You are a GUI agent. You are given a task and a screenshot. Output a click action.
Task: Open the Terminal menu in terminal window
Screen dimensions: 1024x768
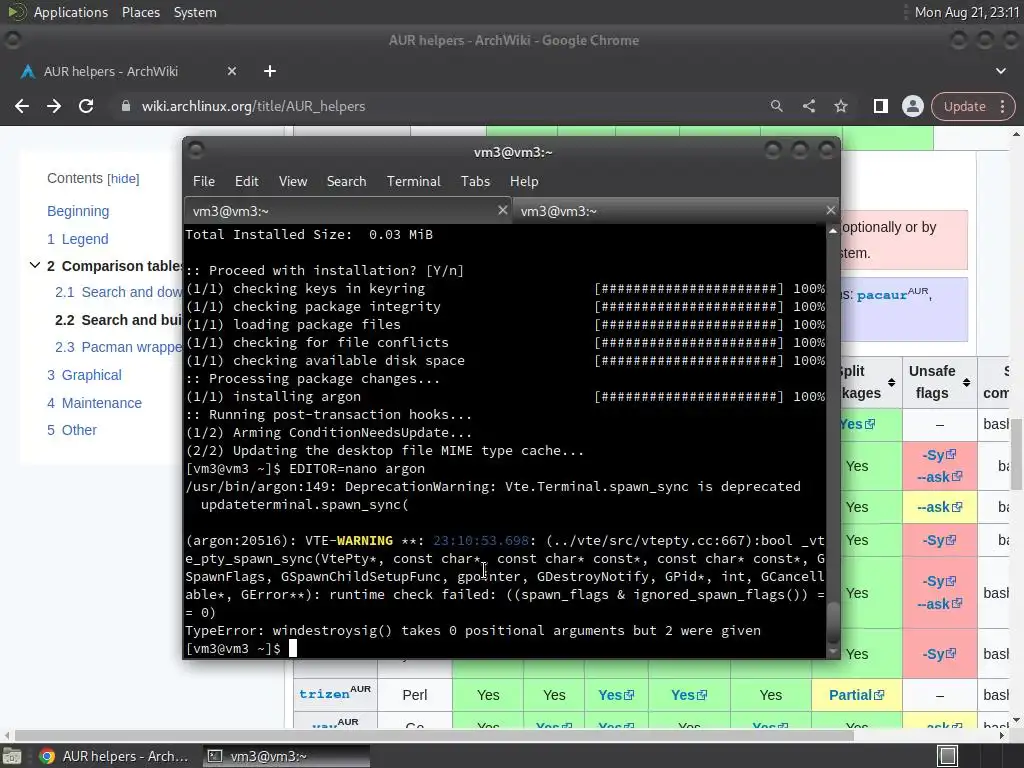pos(413,182)
